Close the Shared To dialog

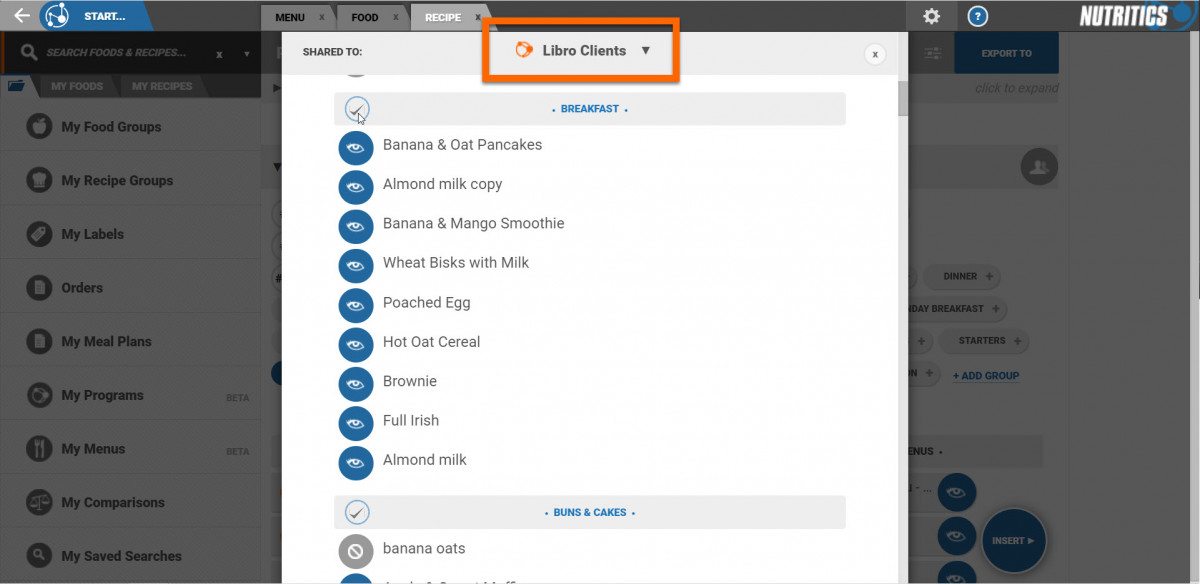pyautogui.click(x=875, y=54)
